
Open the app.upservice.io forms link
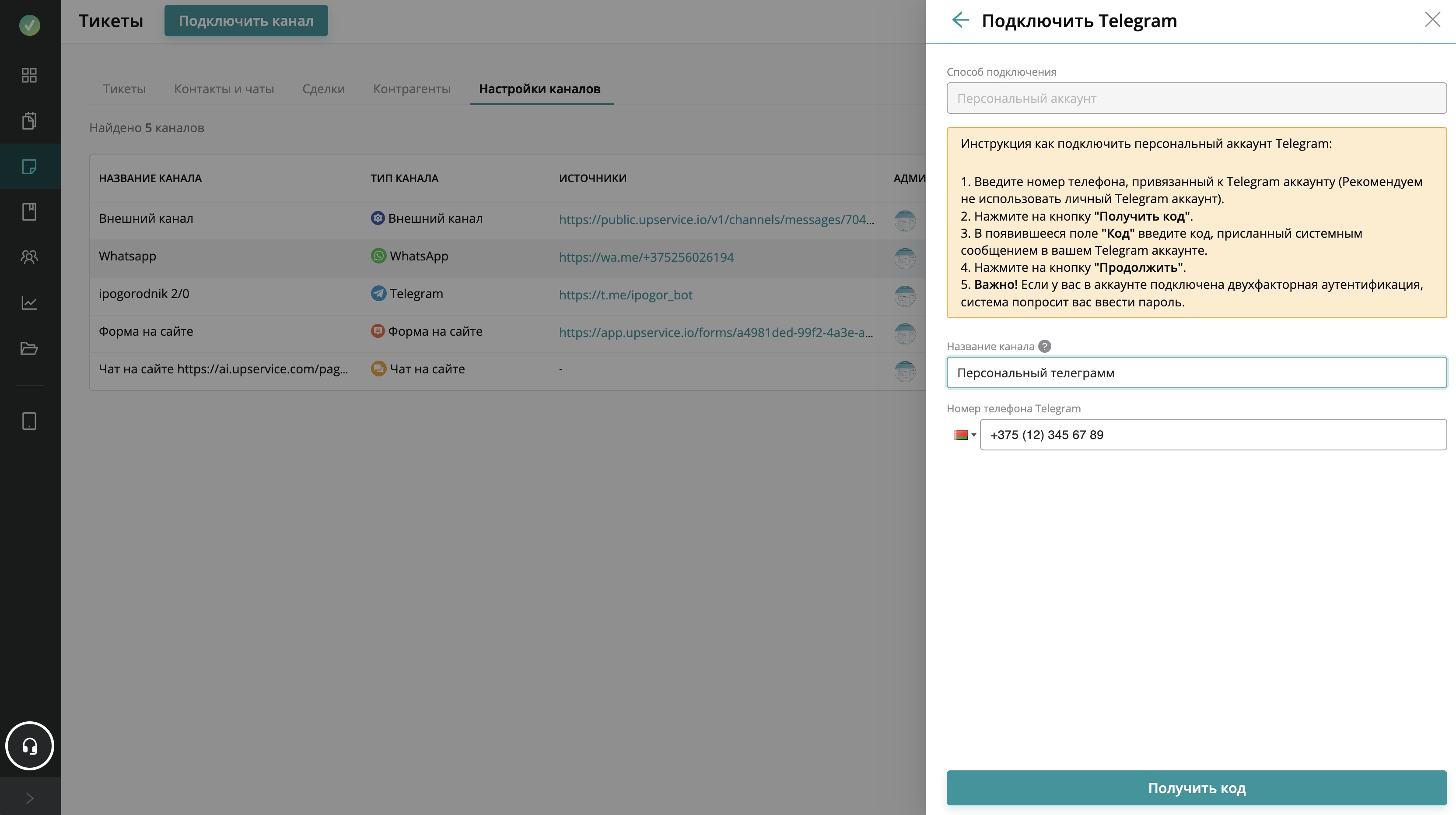pyautogui.click(x=716, y=332)
